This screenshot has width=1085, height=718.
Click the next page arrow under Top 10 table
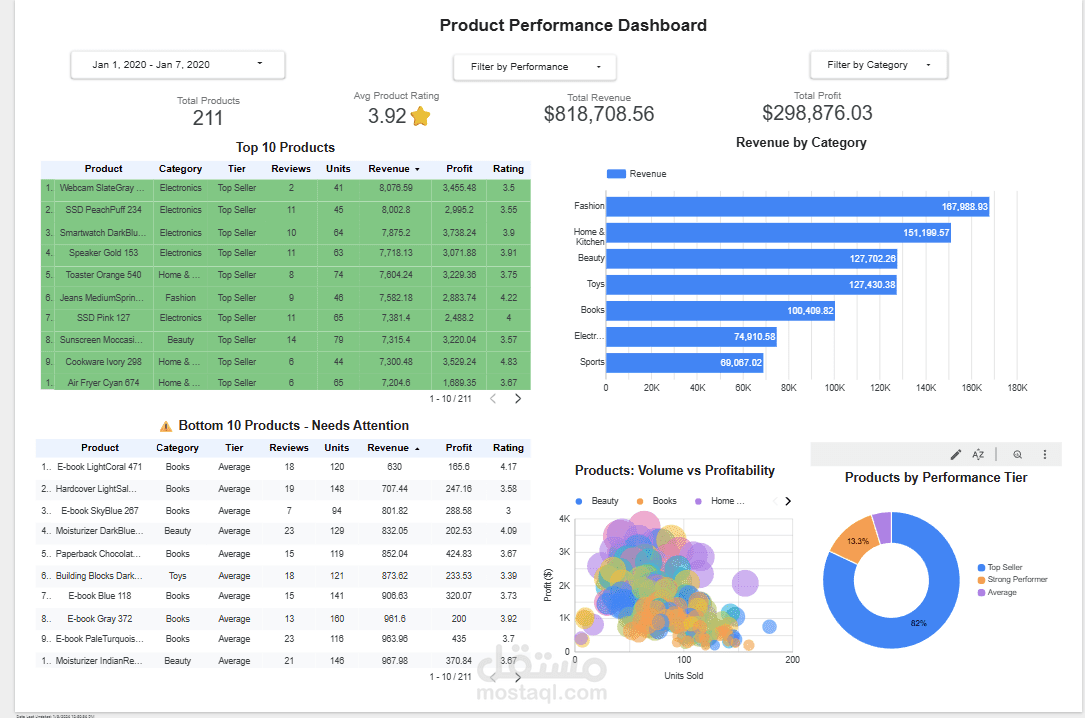517,398
